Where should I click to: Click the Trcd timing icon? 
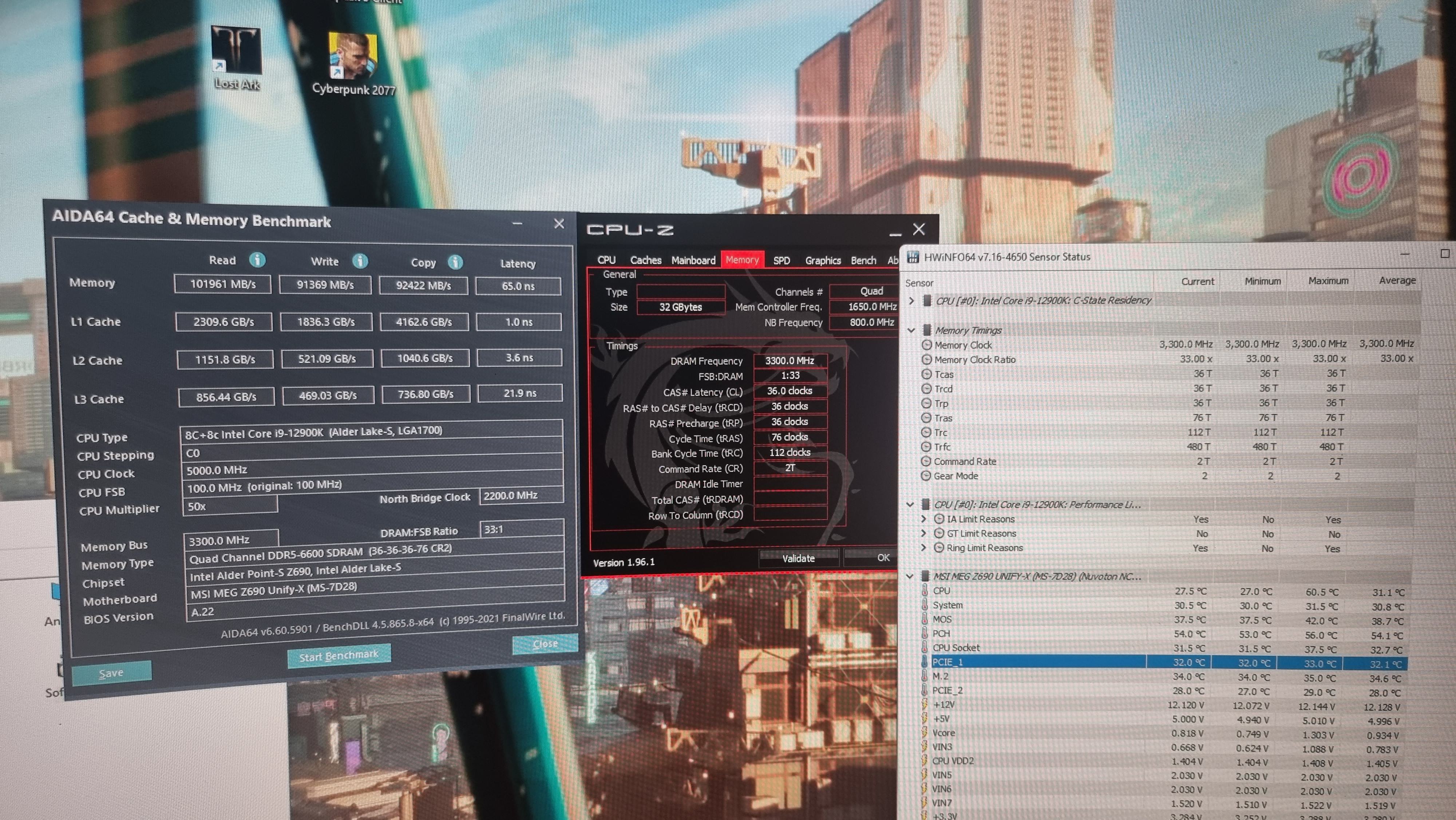tap(926, 389)
